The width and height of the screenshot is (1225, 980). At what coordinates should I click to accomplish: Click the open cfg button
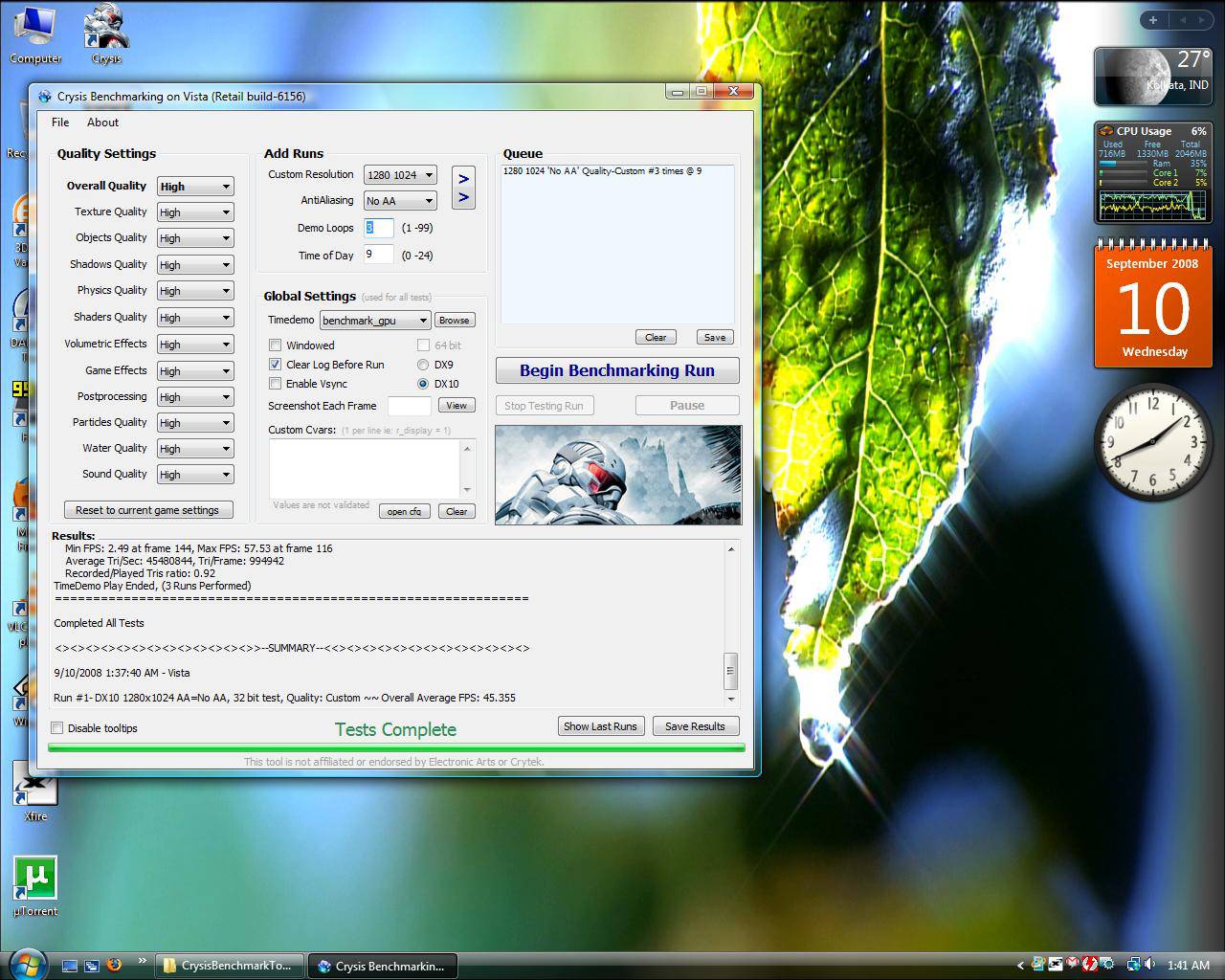[404, 511]
